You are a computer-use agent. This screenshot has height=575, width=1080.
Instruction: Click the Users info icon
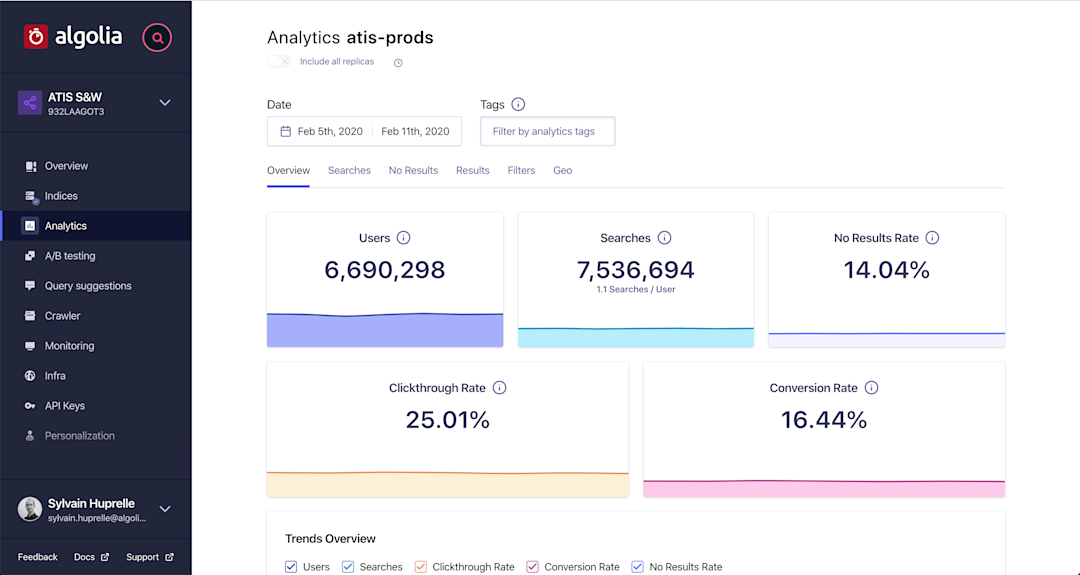[x=404, y=238]
